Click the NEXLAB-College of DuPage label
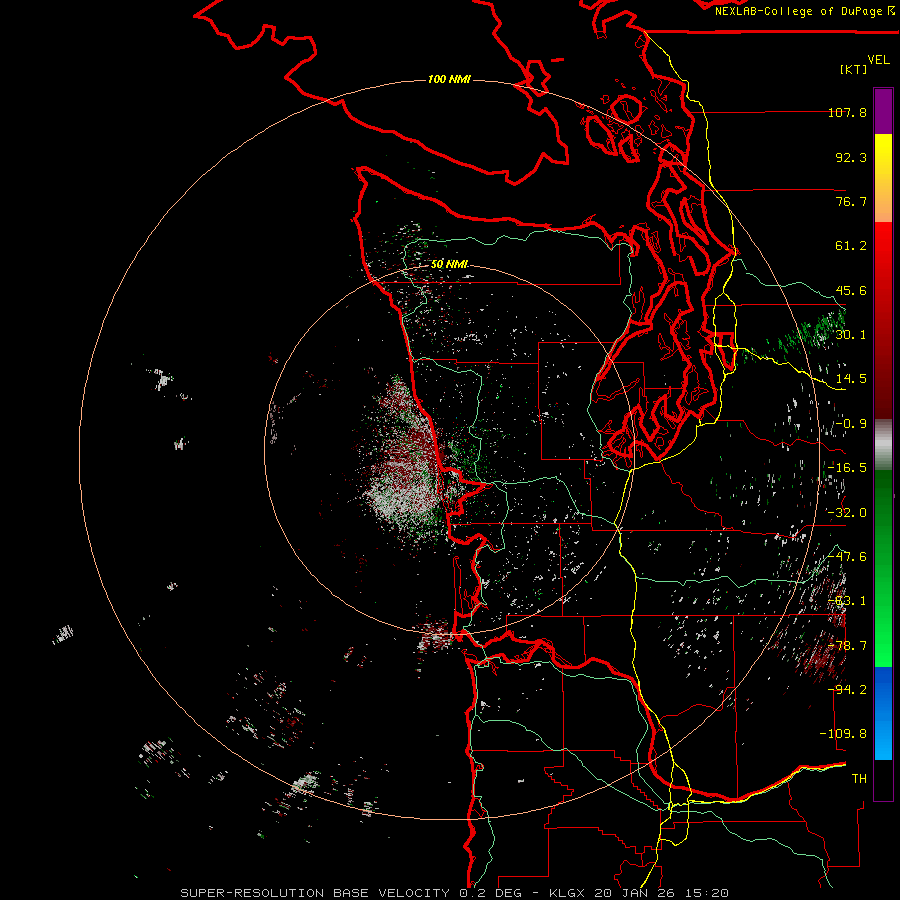The height and width of the screenshot is (900, 900). 799,11
